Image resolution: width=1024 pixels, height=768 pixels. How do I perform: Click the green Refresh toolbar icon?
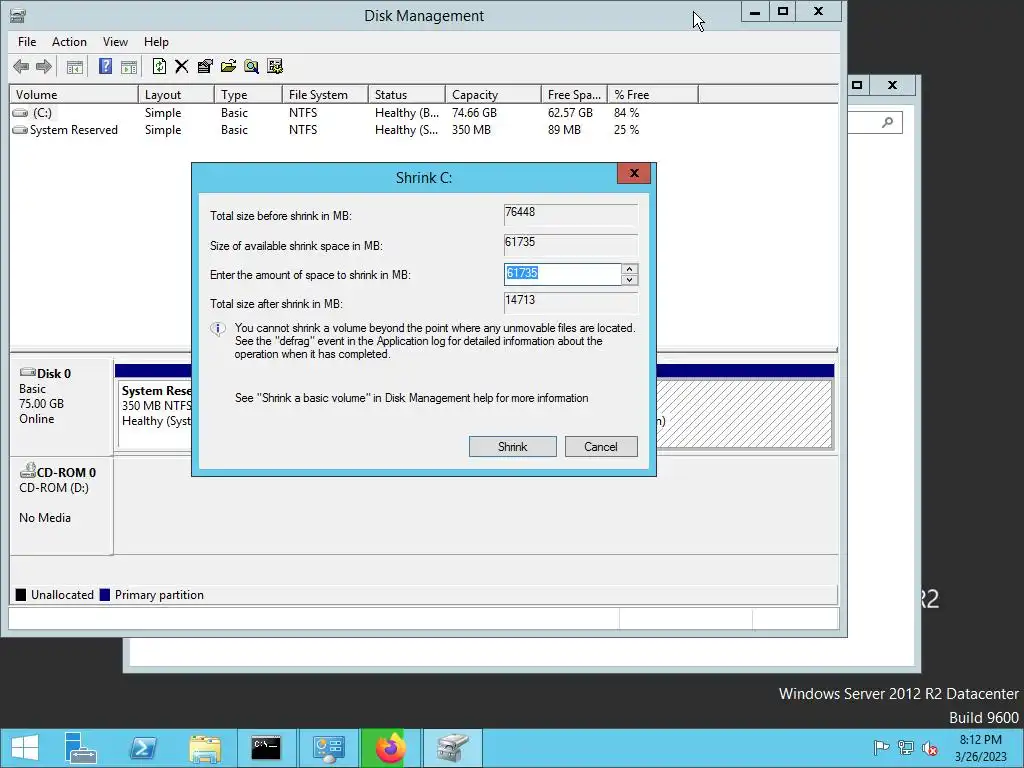(x=159, y=66)
